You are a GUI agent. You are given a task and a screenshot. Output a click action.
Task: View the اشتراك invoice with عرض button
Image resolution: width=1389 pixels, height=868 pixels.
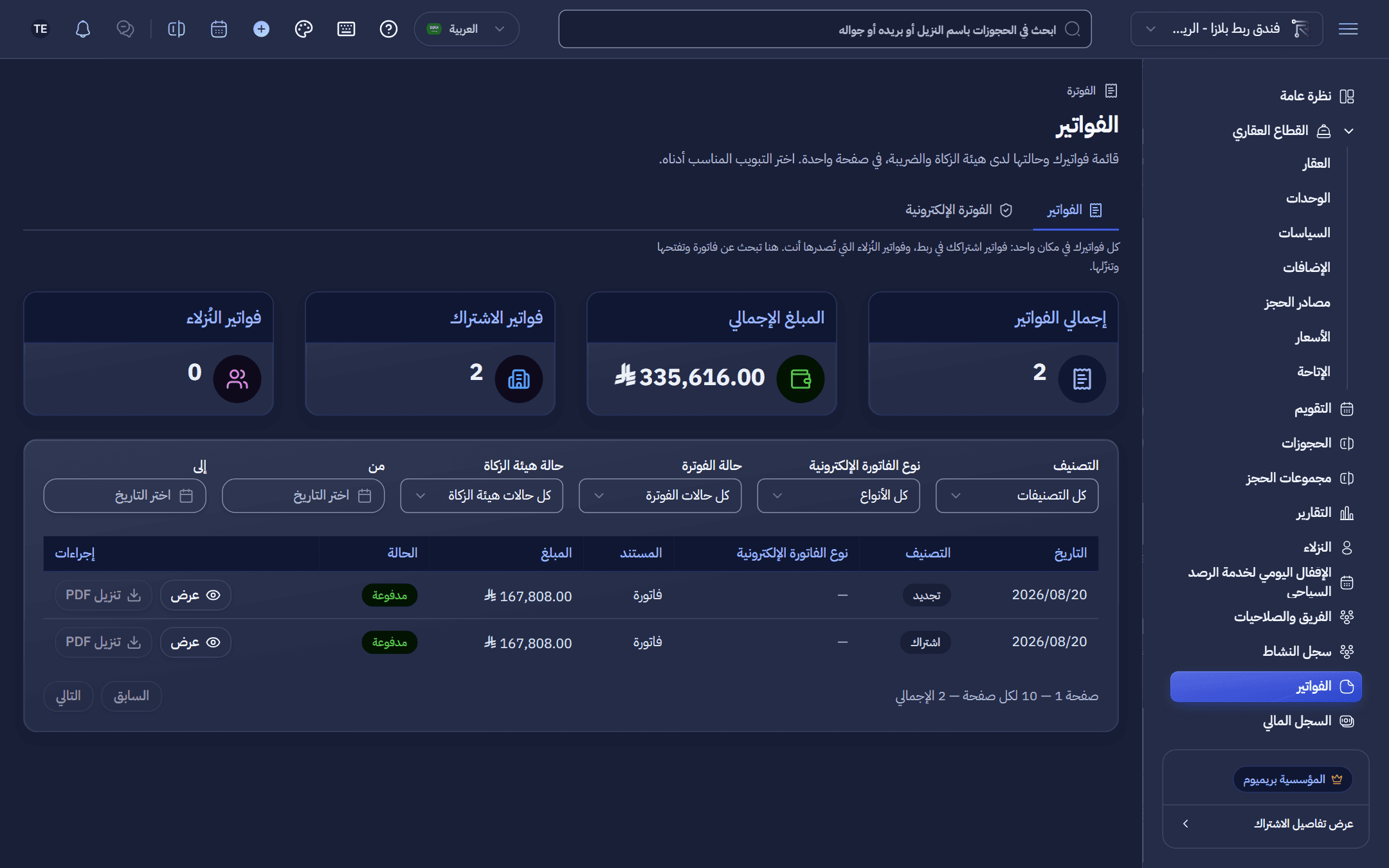pos(195,642)
